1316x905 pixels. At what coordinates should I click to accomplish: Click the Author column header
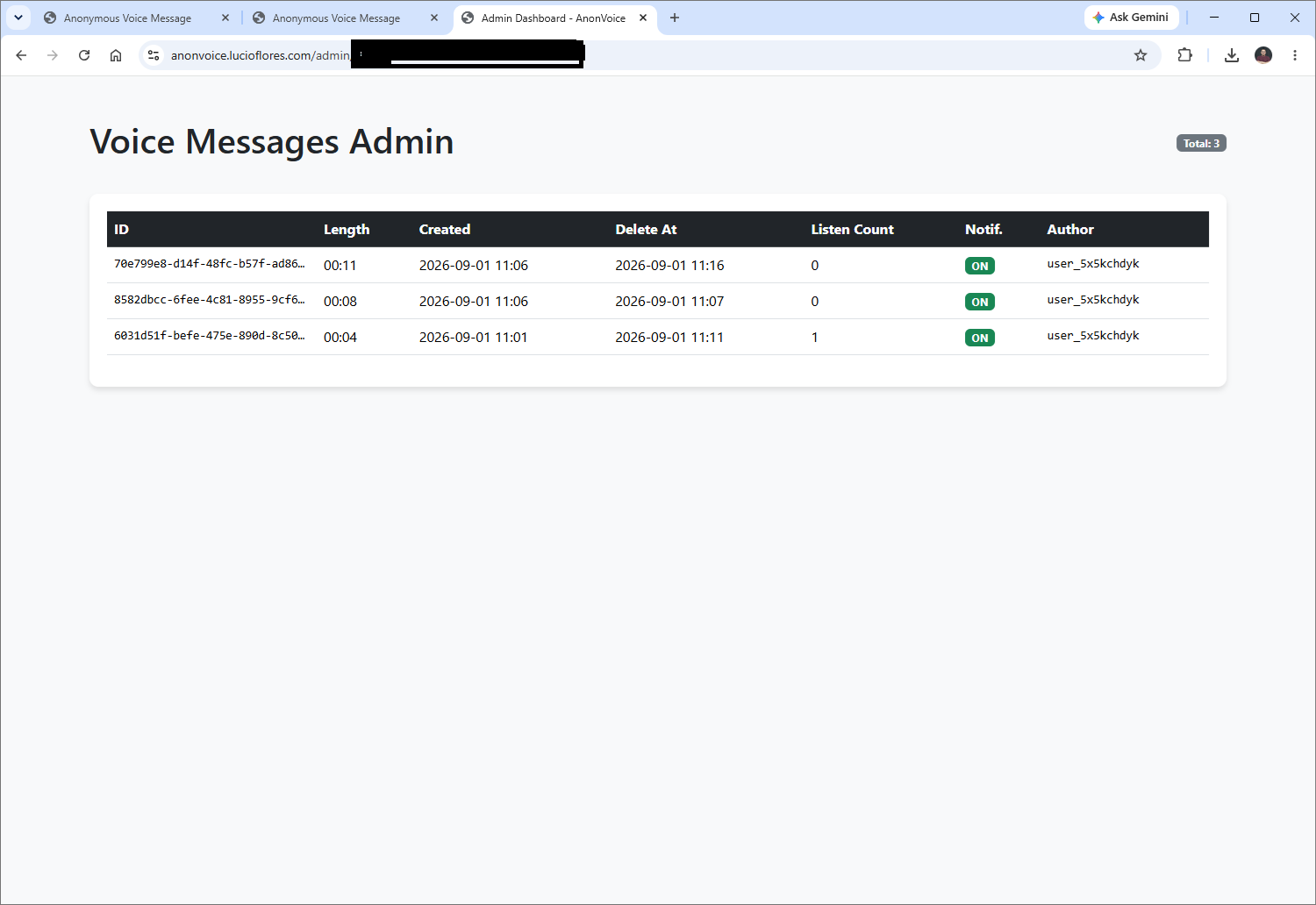click(1070, 229)
